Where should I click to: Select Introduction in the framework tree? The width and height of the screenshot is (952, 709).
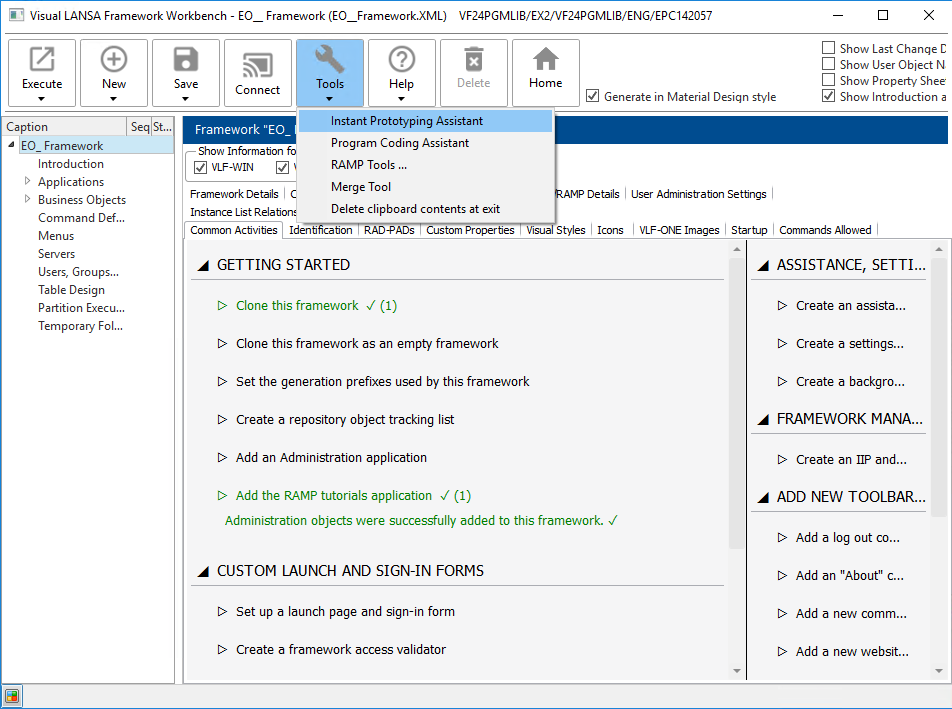[70, 164]
